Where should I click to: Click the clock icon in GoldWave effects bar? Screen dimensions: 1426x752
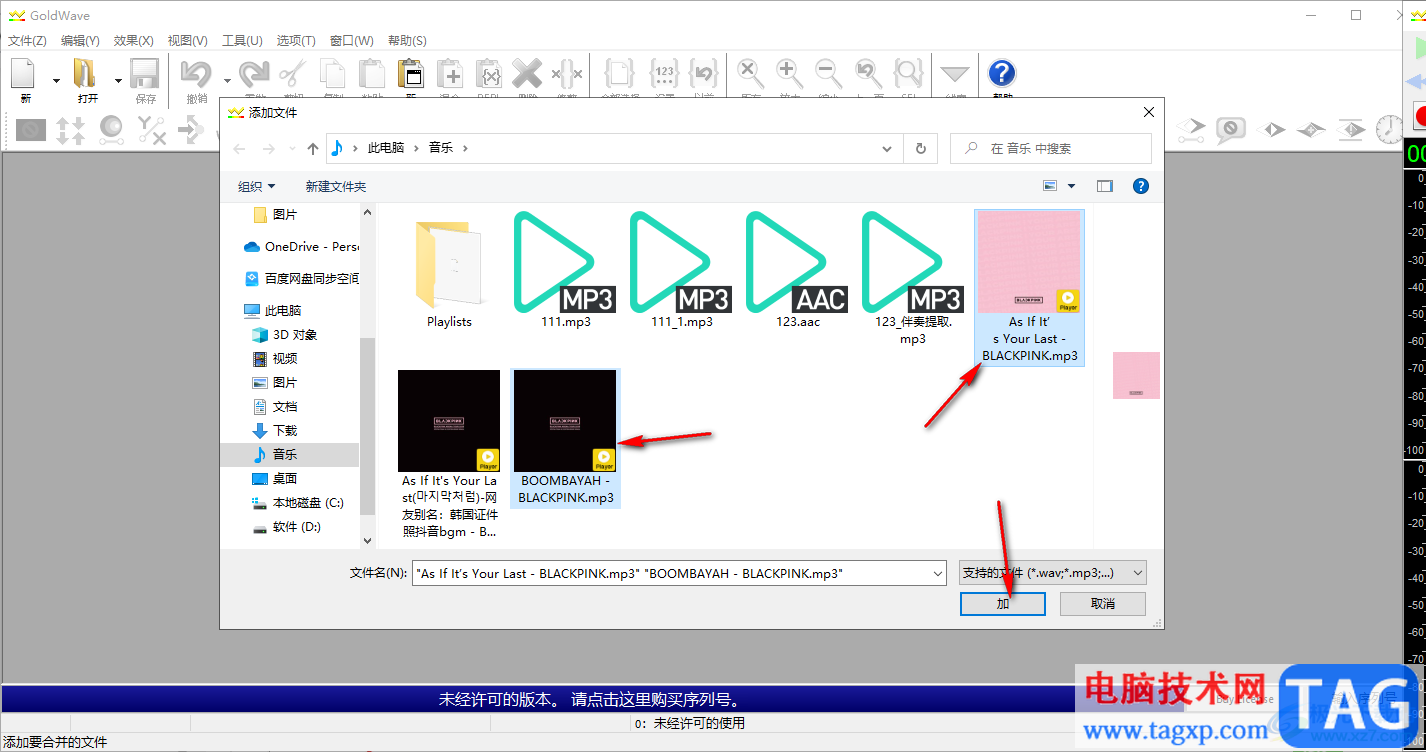click(x=1389, y=129)
